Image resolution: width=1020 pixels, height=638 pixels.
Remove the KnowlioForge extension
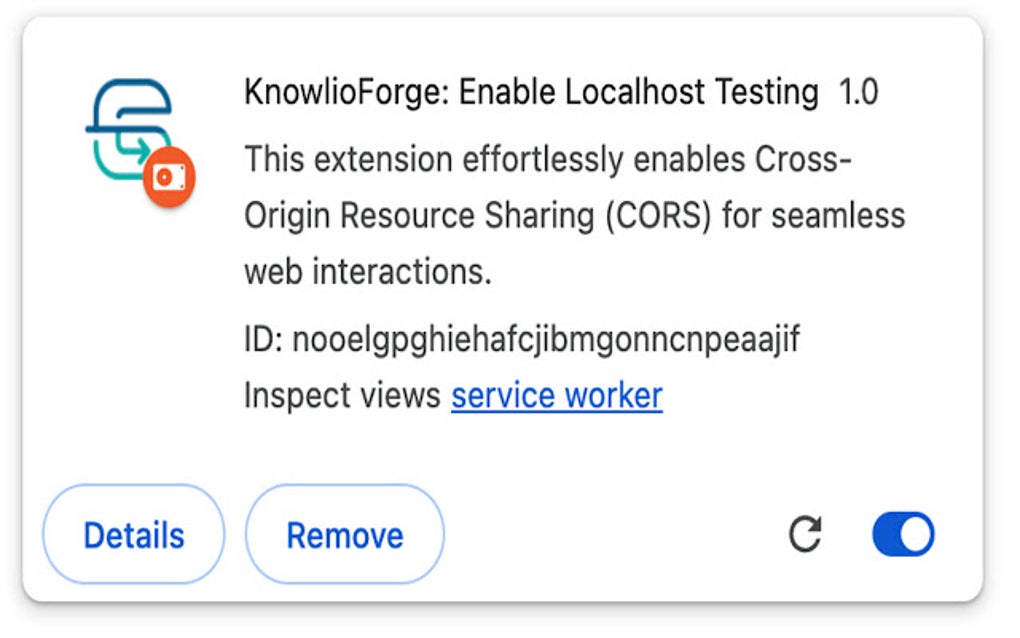click(x=345, y=536)
